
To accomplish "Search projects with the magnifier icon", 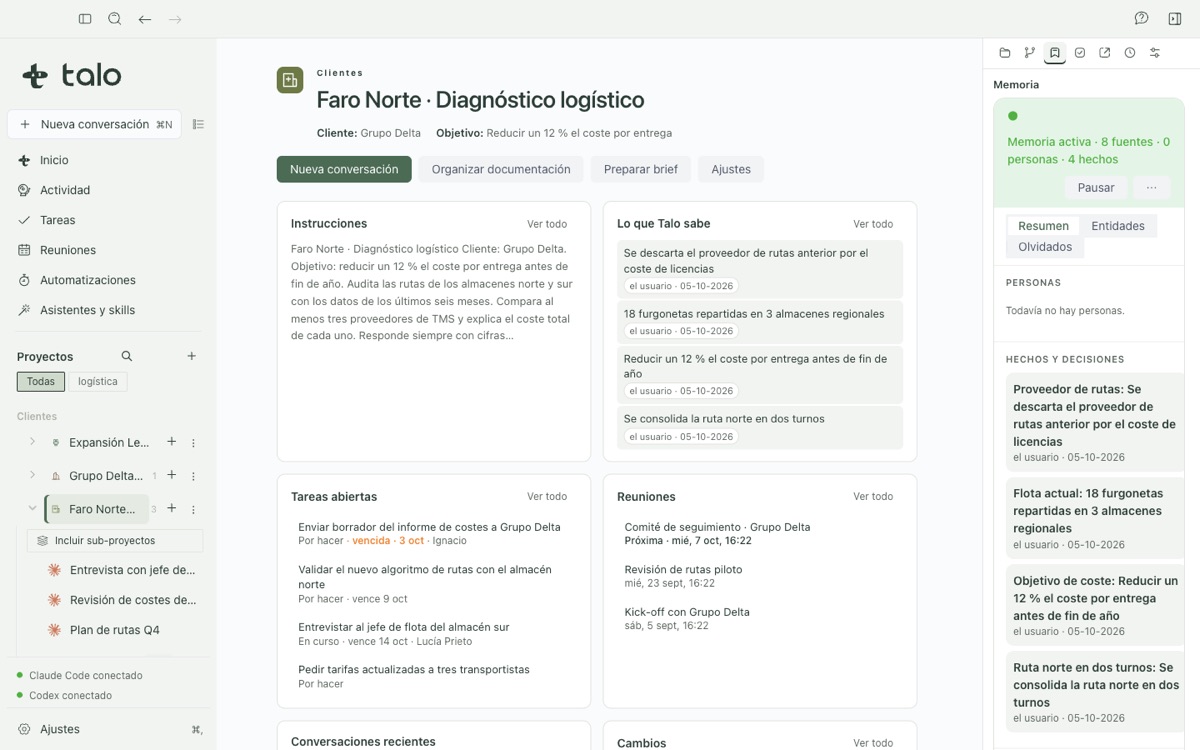I will [x=127, y=356].
